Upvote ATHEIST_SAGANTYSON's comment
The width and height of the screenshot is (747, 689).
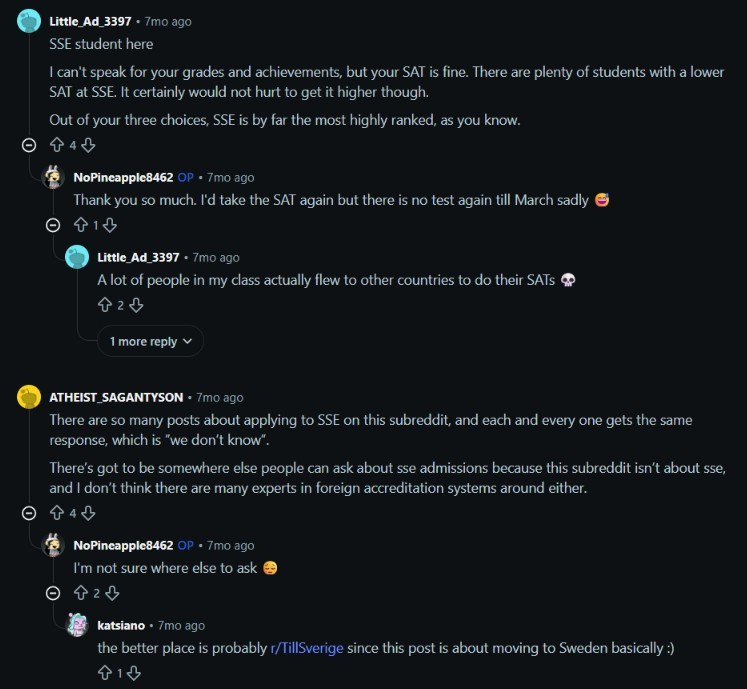pyautogui.click(x=57, y=513)
